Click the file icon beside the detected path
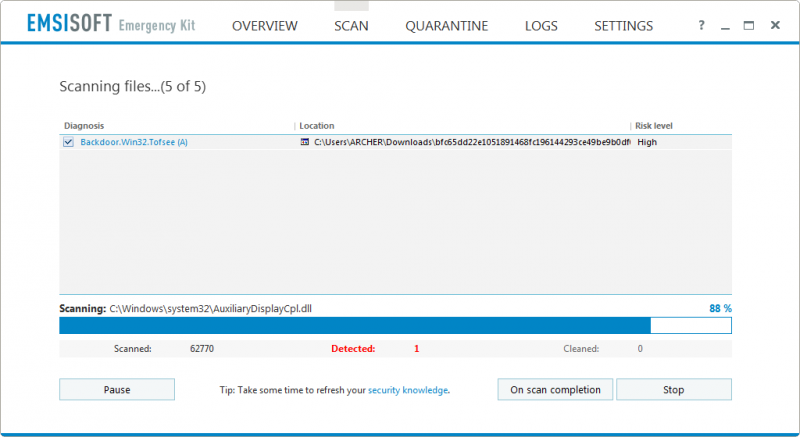The height and width of the screenshot is (437, 800). [305, 142]
